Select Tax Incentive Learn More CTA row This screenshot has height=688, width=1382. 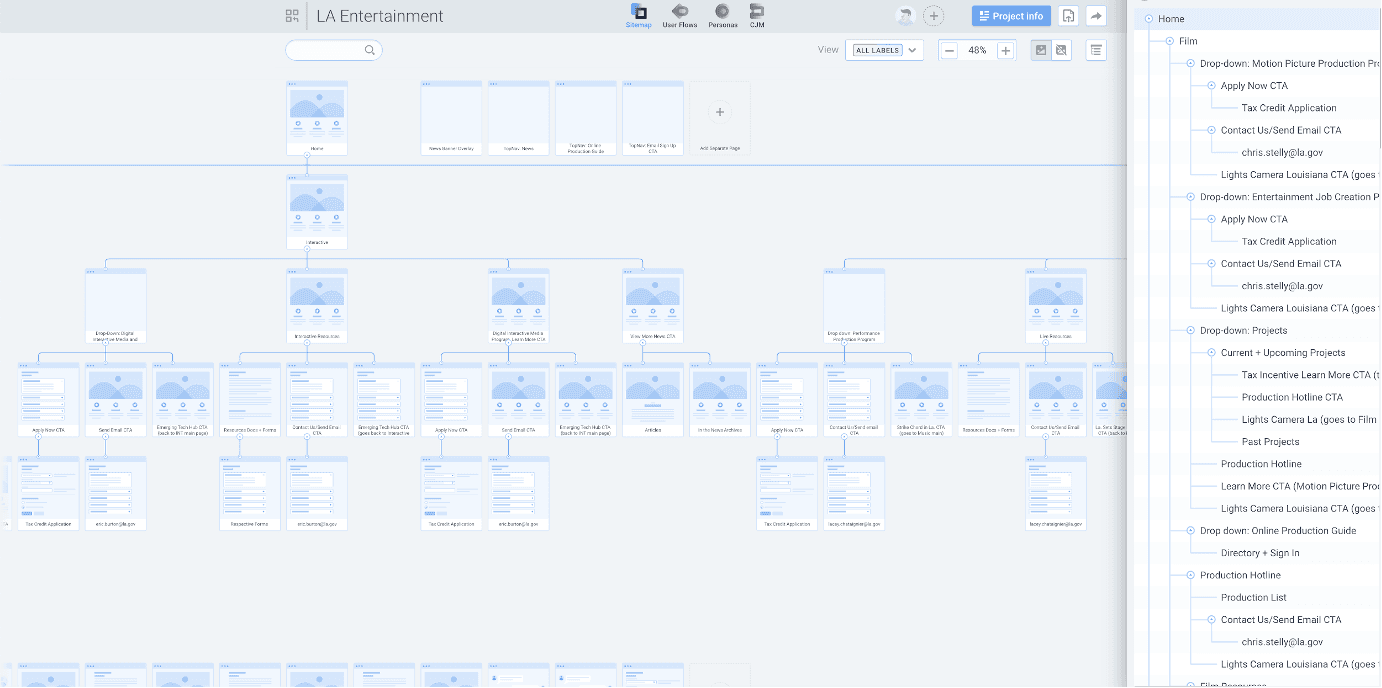point(1311,375)
